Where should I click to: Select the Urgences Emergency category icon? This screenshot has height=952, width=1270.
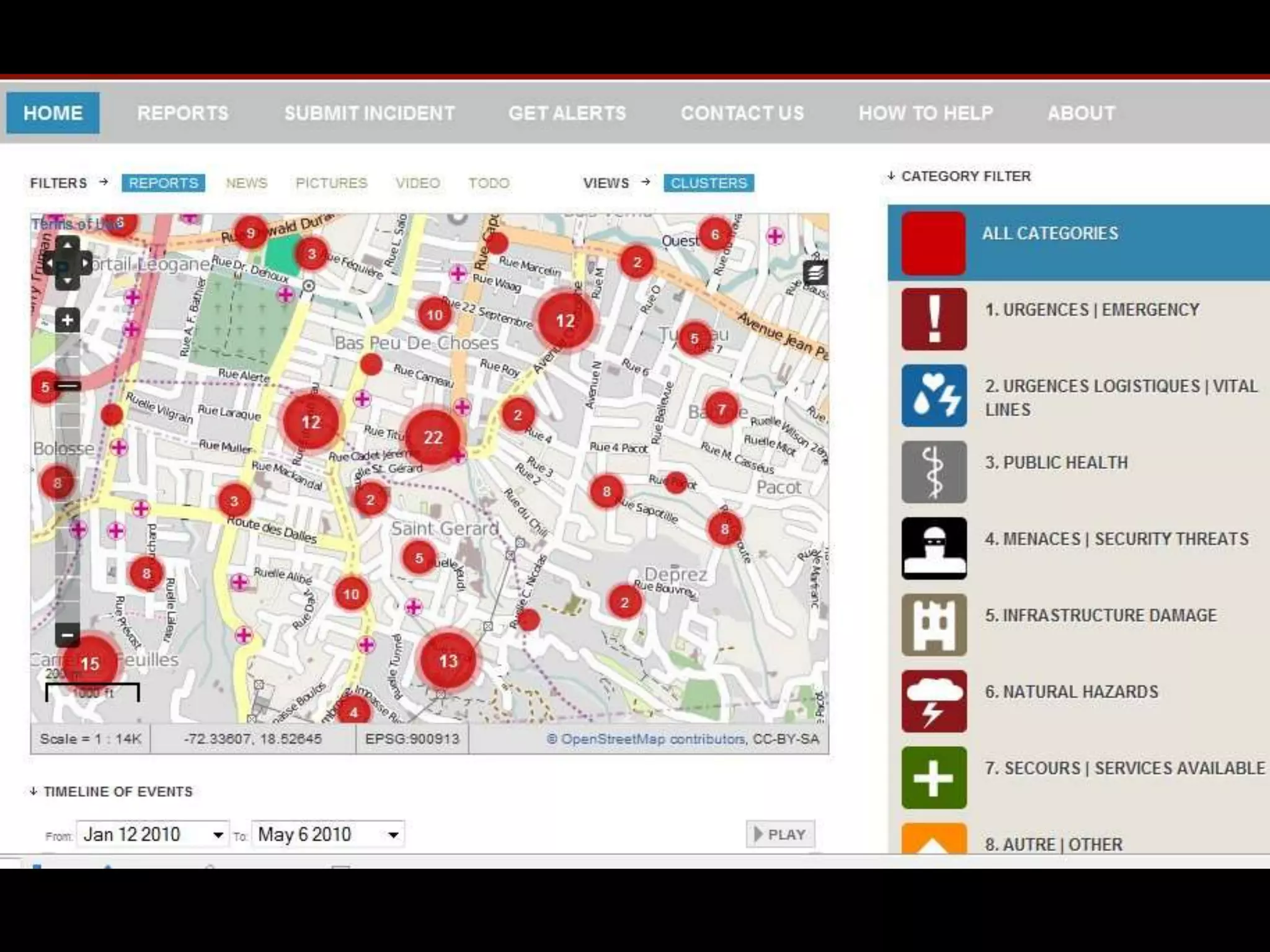pos(934,319)
